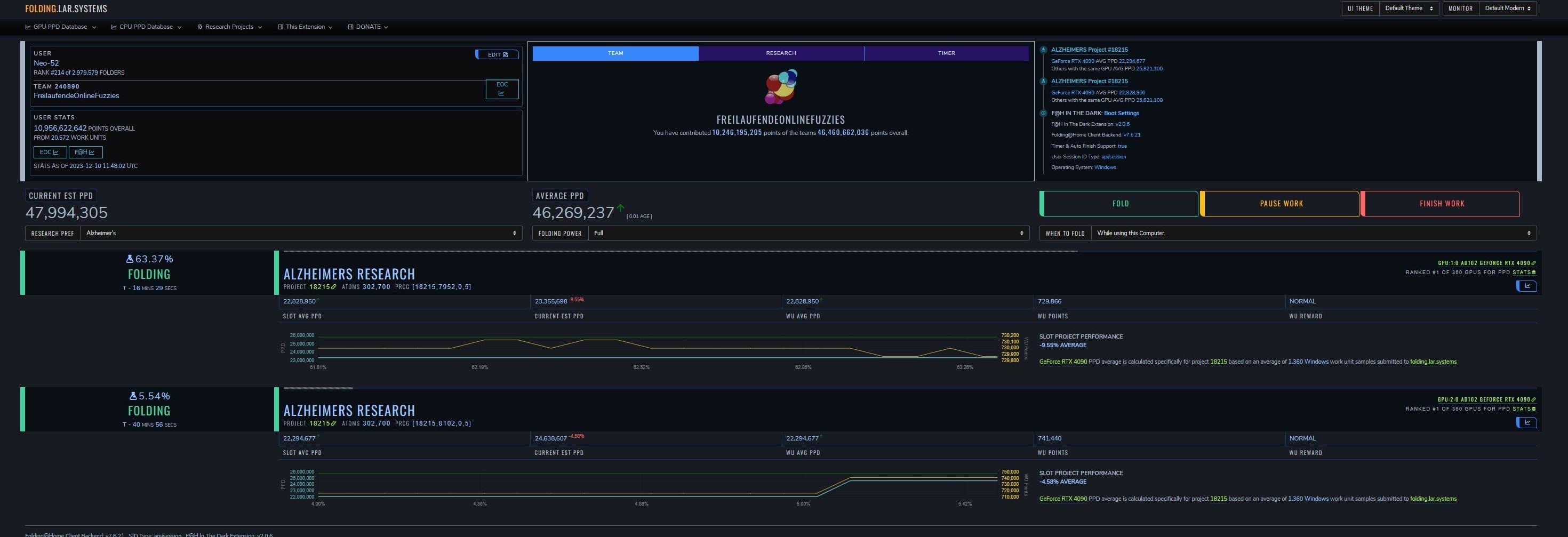1568x537 pixels.
Task: Open the Folding Power dropdown
Action: click(x=809, y=233)
